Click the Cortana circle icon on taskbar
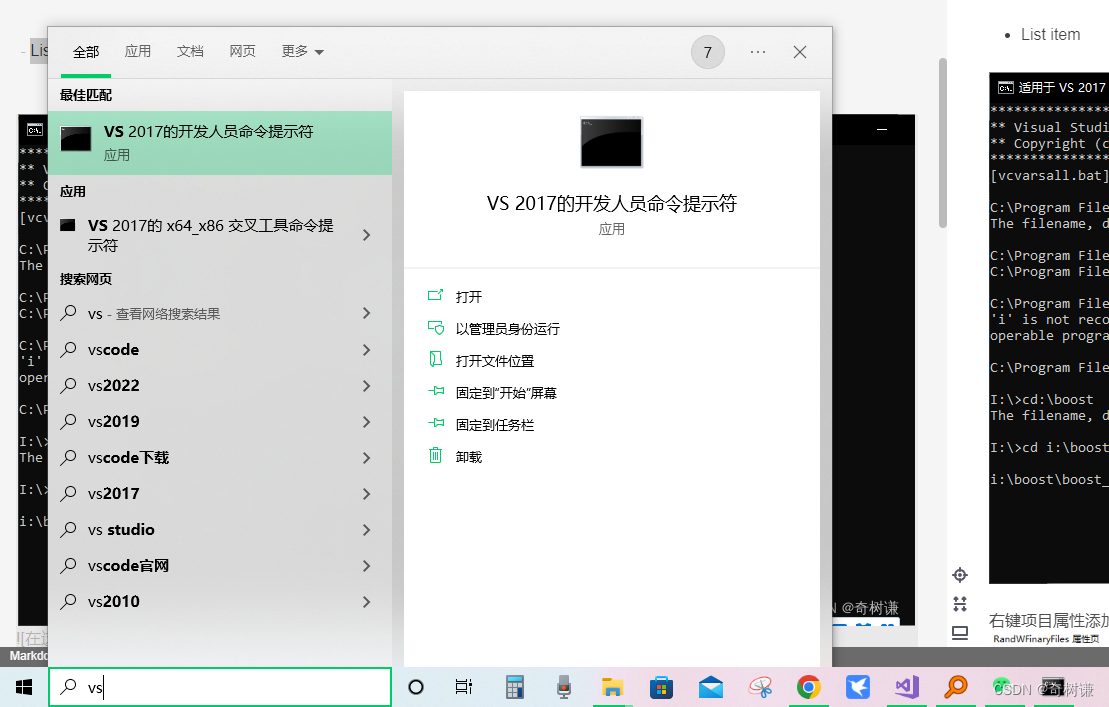The height and width of the screenshot is (707, 1109). (x=416, y=686)
